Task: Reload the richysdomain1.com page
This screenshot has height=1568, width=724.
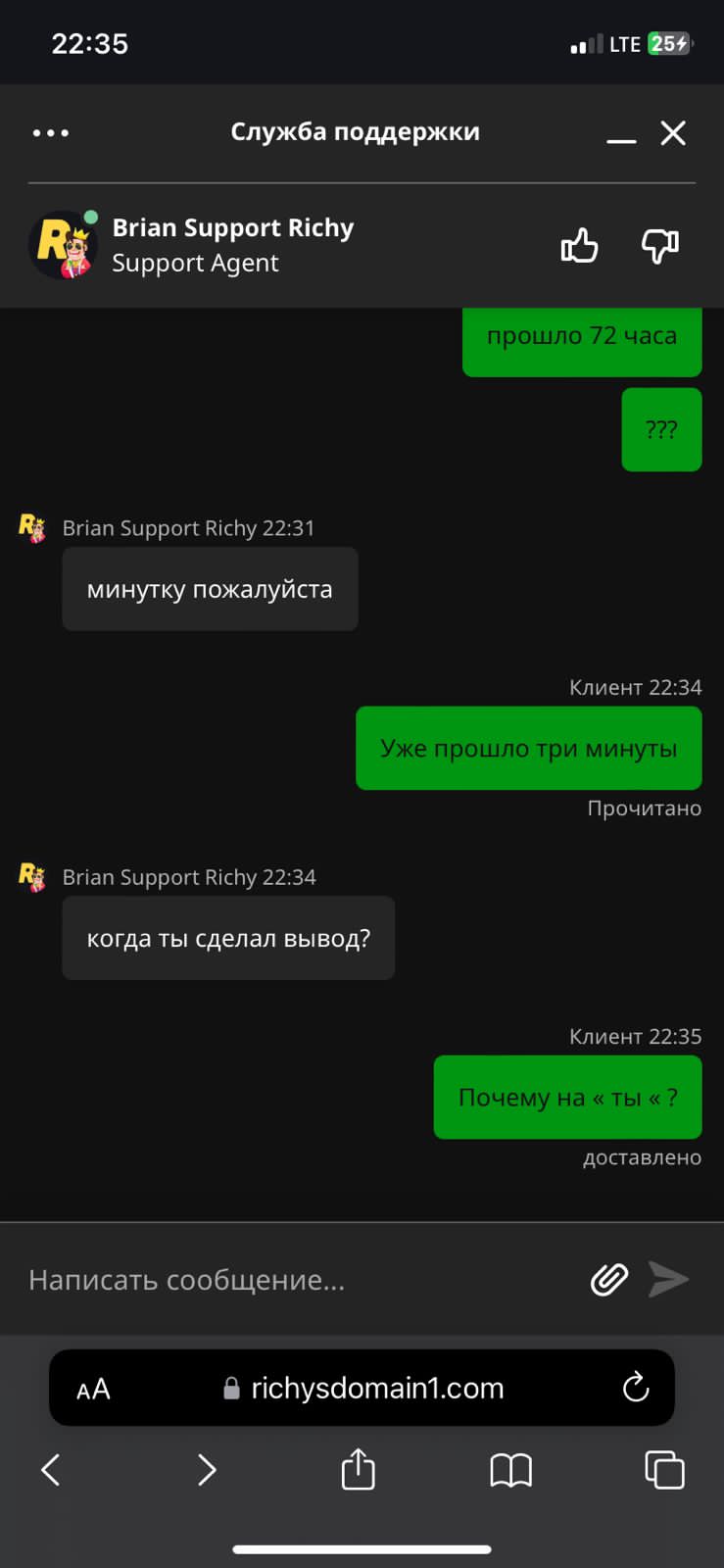Action: coord(636,1387)
